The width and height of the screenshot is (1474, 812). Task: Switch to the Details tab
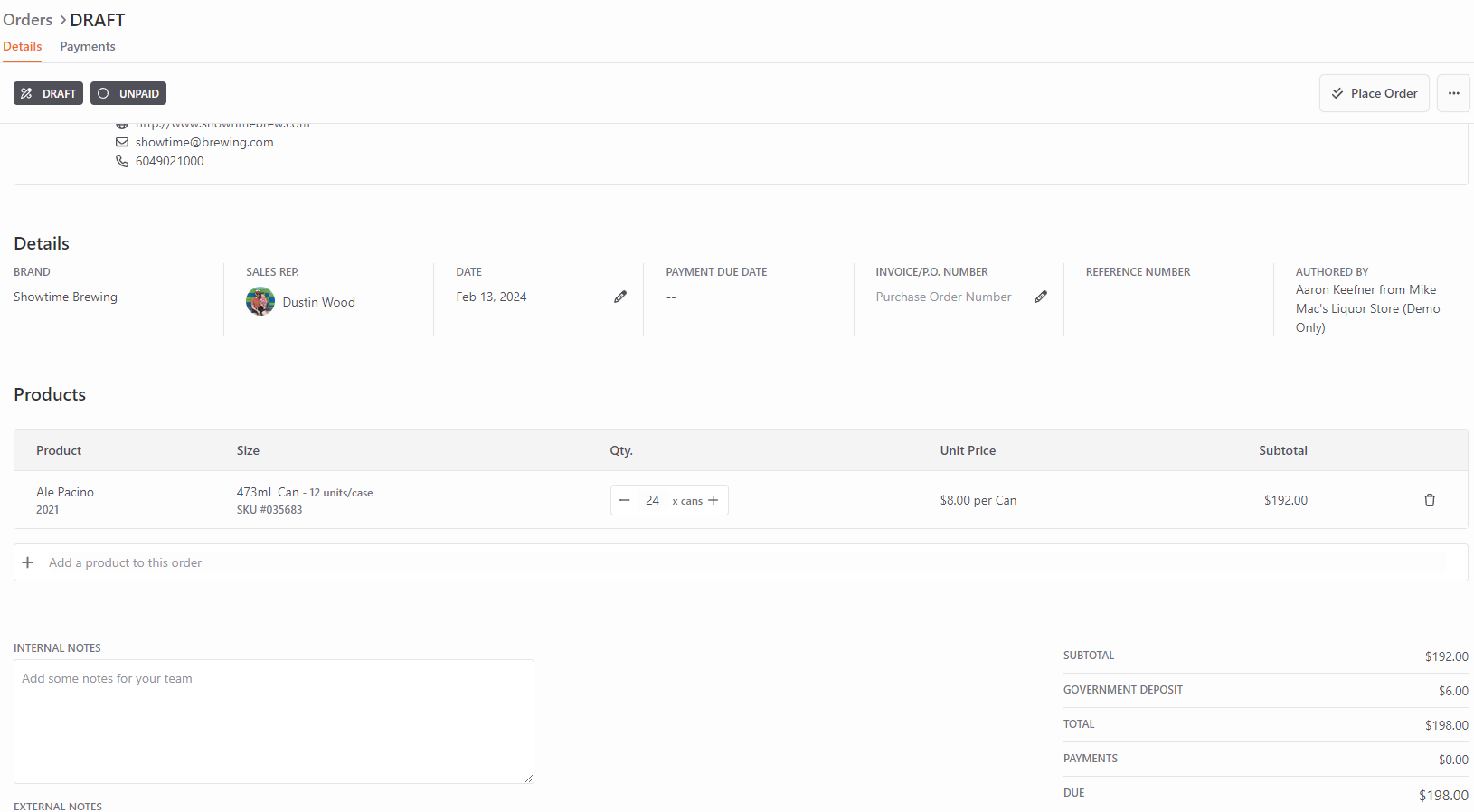click(x=23, y=46)
